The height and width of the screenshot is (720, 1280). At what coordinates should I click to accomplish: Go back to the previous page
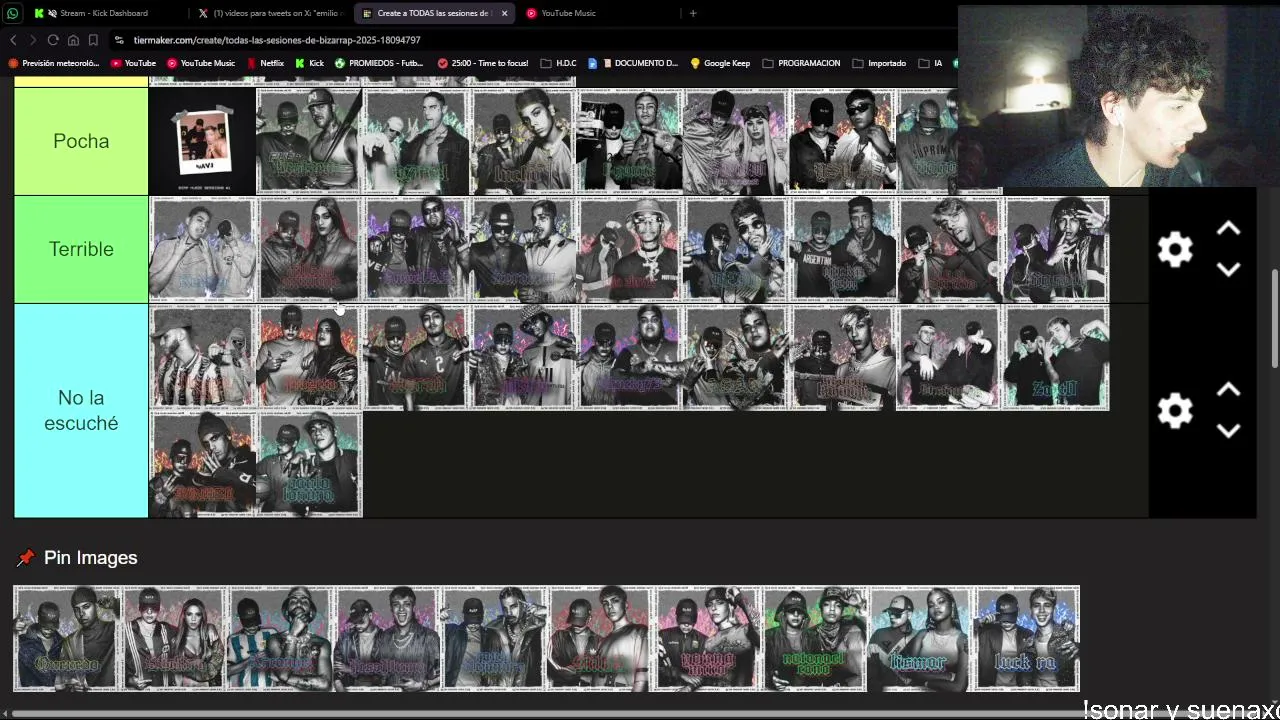click(13, 40)
